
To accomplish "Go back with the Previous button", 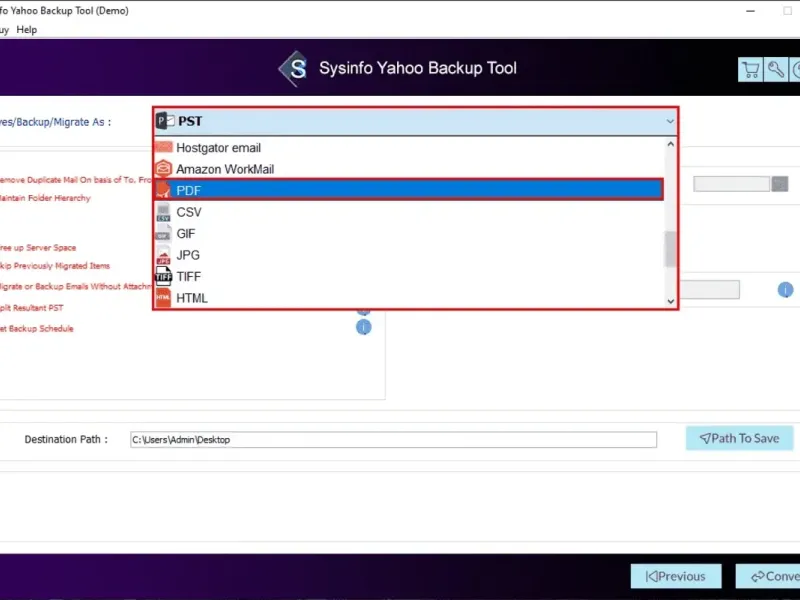I will click(x=676, y=577).
